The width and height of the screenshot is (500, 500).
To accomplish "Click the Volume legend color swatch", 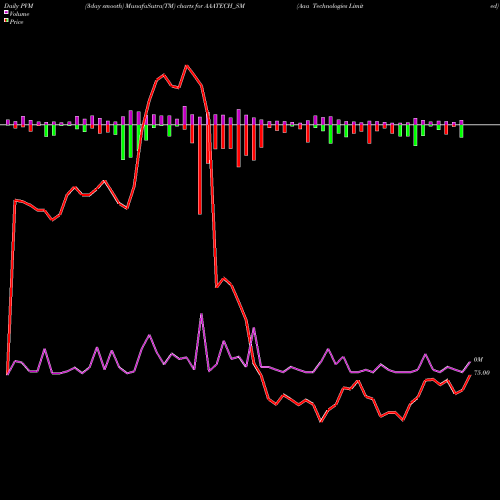I will click(6, 12).
